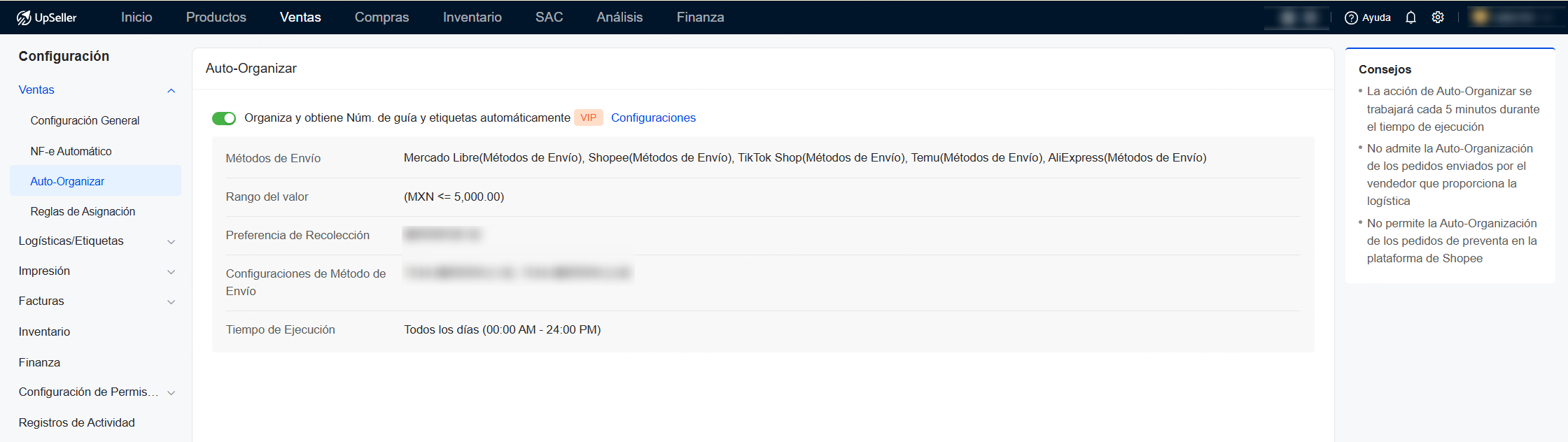The width and height of the screenshot is (1568, 442).
Task: Open the settings gear icon
Action: click(1438, 17)
